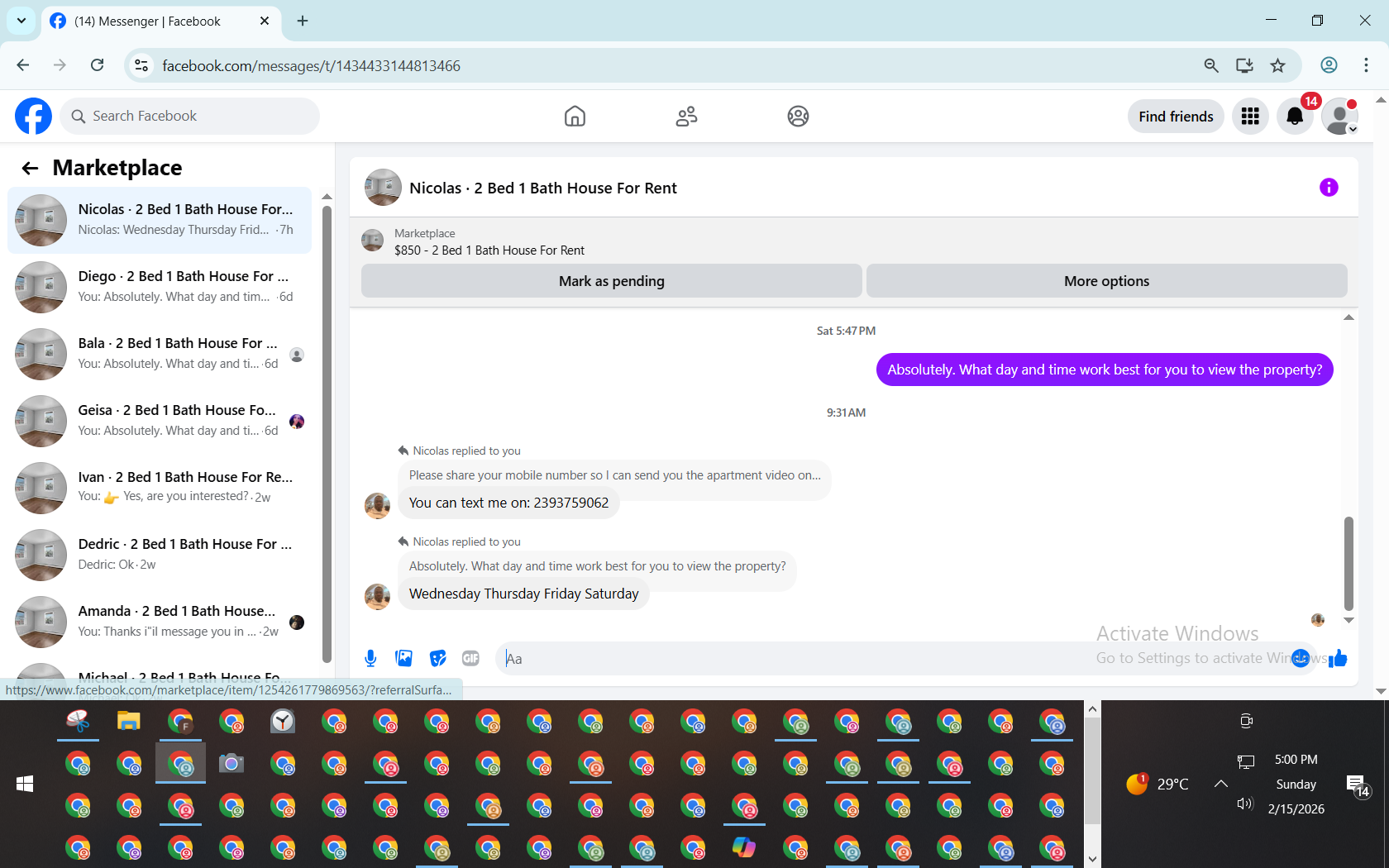Image resolution: width=1389 pixels, height=868 pixels.
Task: Open Nicolas's conversation in the list
Action: pyautogui.click(x=160, y=220)
